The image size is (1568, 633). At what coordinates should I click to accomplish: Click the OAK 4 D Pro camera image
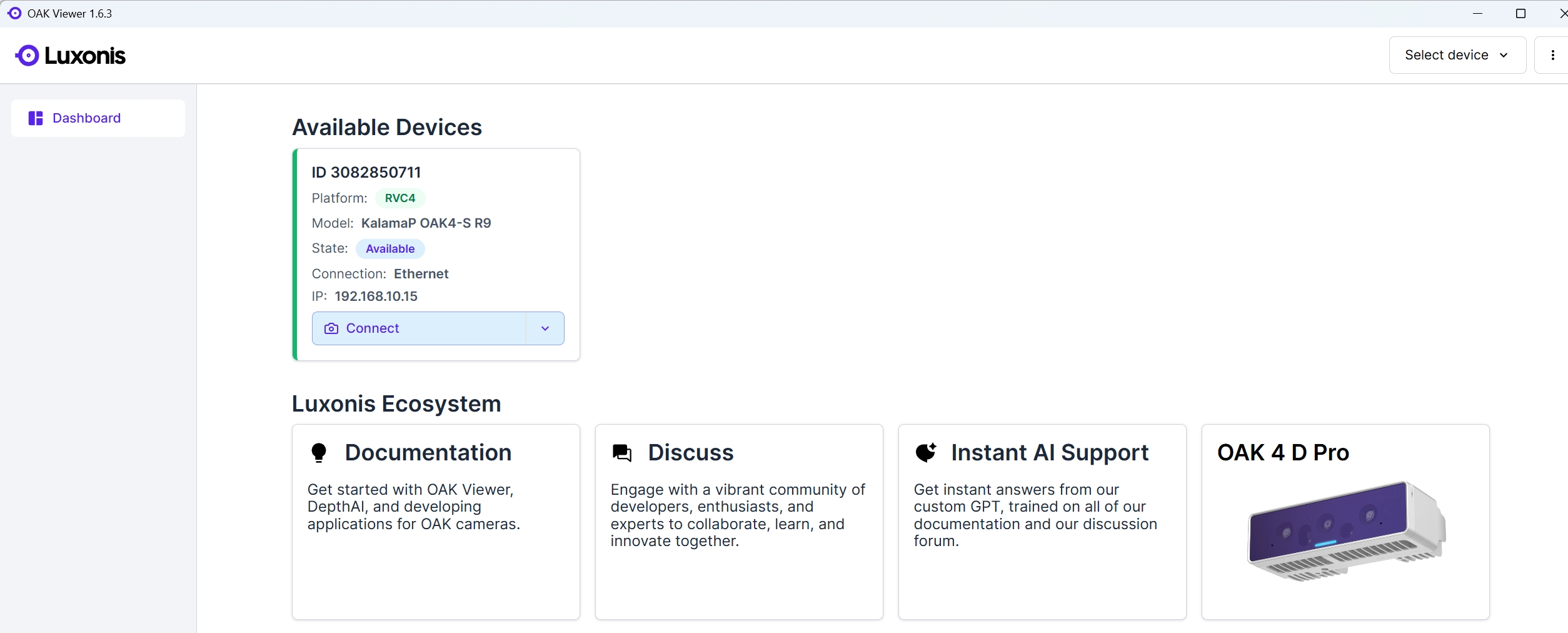coord(1345,532)
